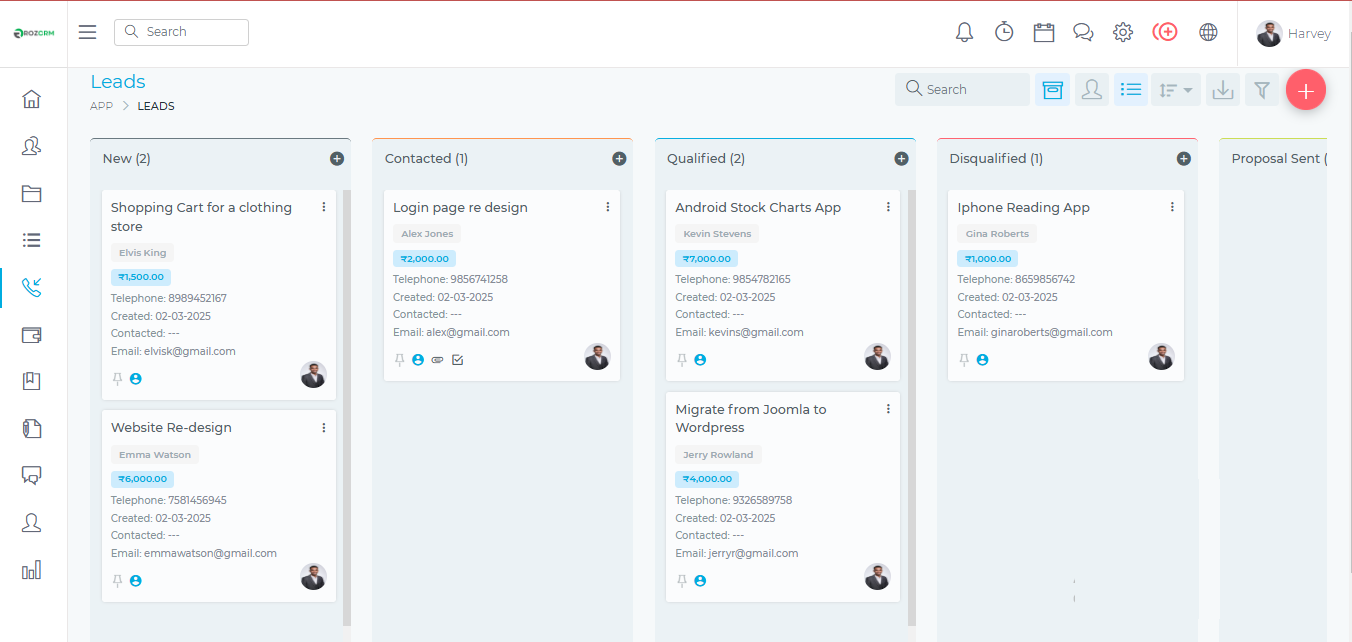Image resolution: width=1352 pixels, height=642 pixels.
Task: Open the settings gear icon
Action: click(1123, 32)
